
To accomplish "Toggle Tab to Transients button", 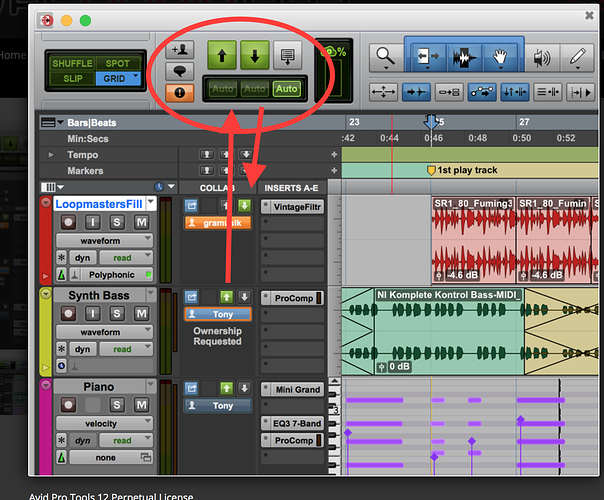I will tap(416, 92).
